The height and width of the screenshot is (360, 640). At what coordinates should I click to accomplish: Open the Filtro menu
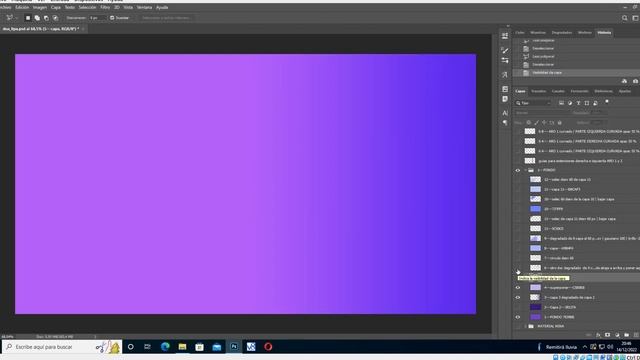coord(105,7)
